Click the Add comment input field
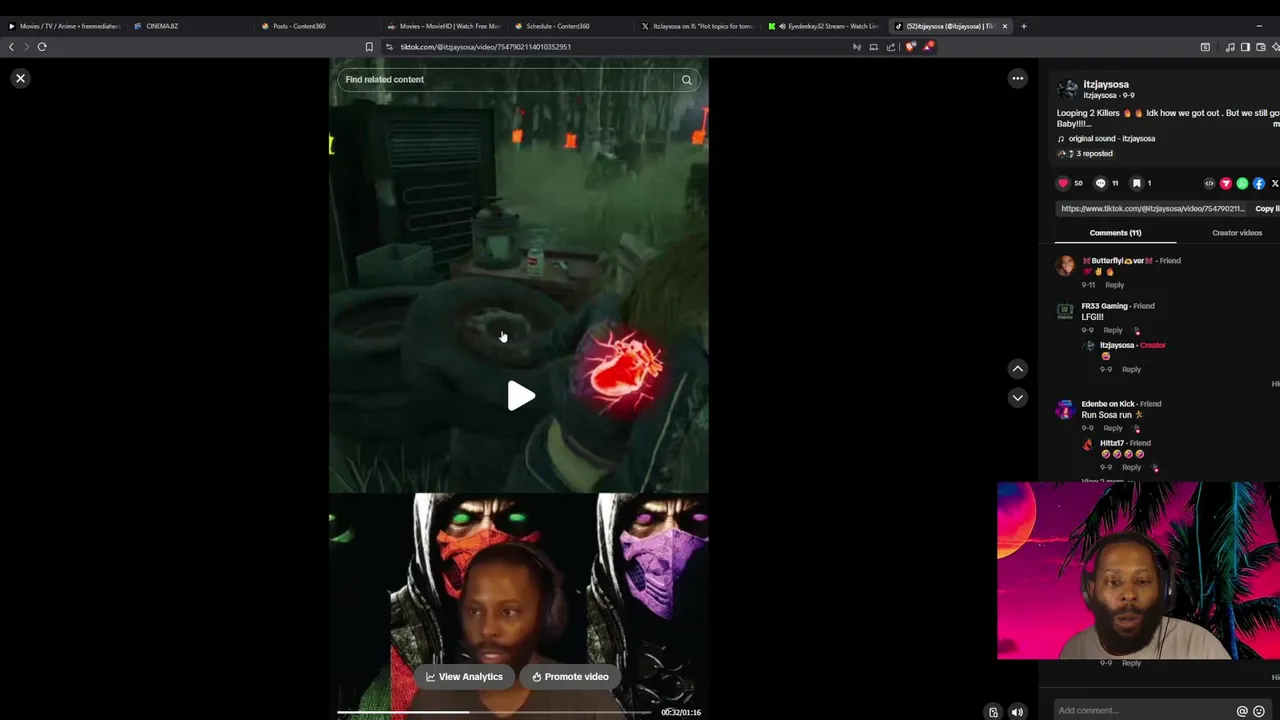This screenshot has width=1280, height=720. click(x=1145, y=711)
